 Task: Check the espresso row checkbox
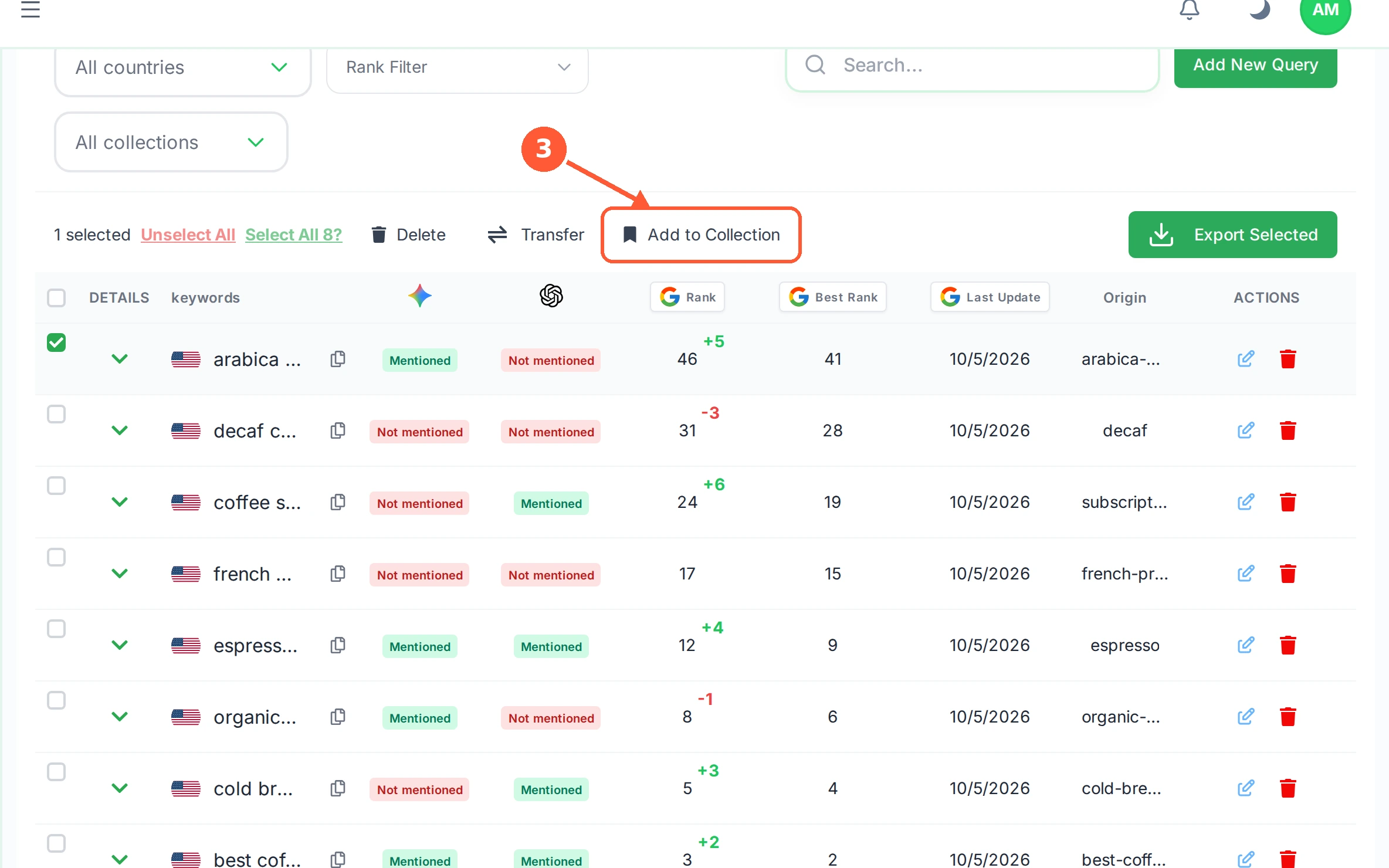(x=56, y=629)
